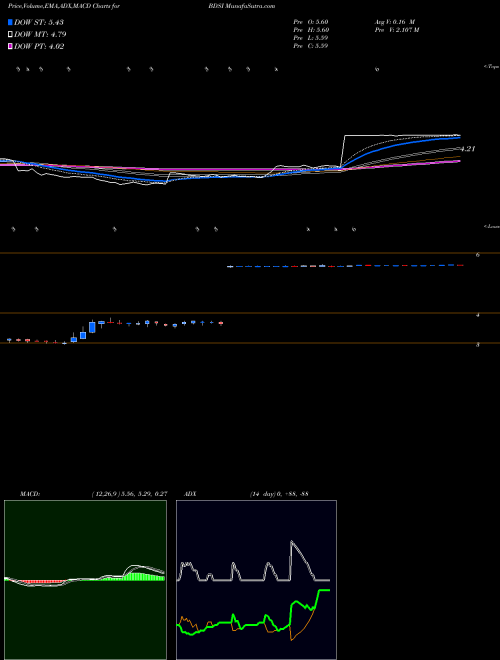Click the 'Pre L: 5.59' value
The image size is (500, 660).
pos(311,38)
